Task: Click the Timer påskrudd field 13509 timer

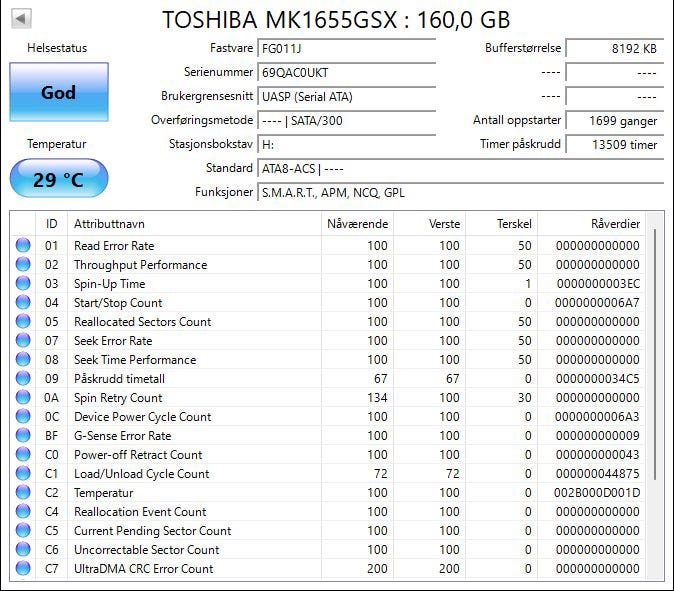Action: (615, 144)
